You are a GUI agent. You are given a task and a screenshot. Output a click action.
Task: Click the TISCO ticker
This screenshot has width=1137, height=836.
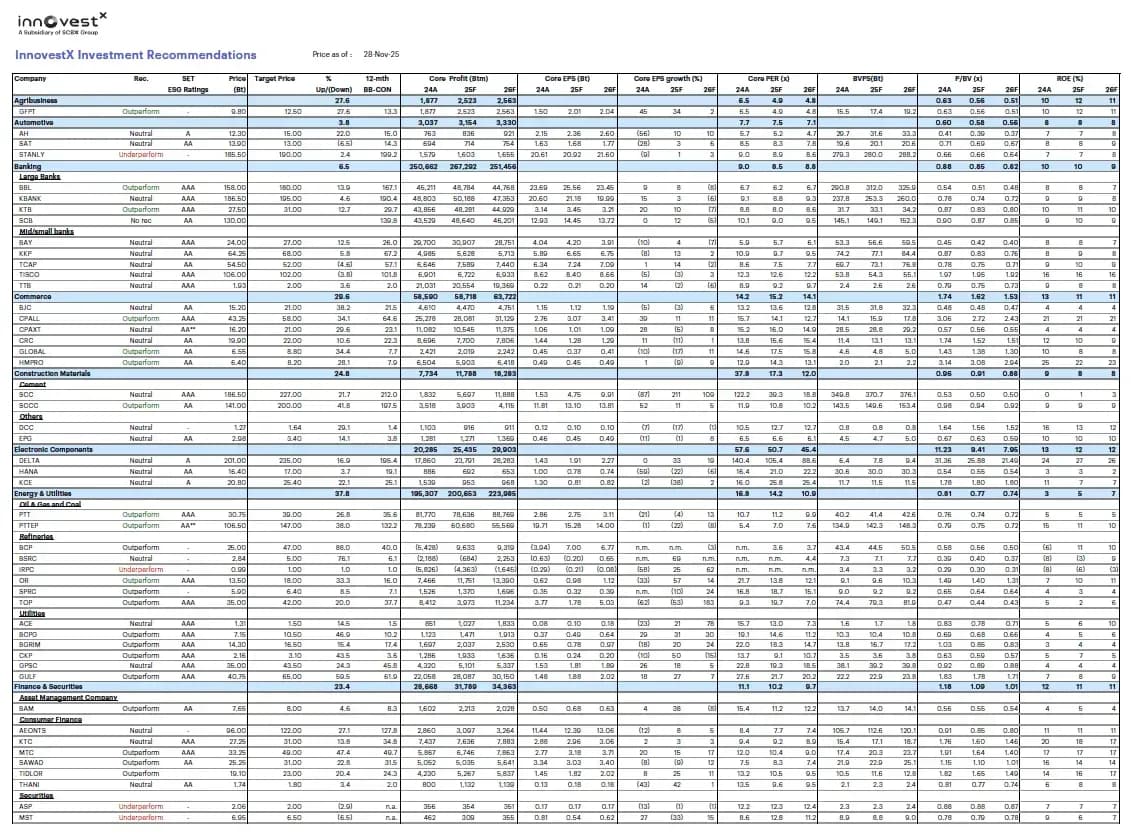click(x=29, y=275)
